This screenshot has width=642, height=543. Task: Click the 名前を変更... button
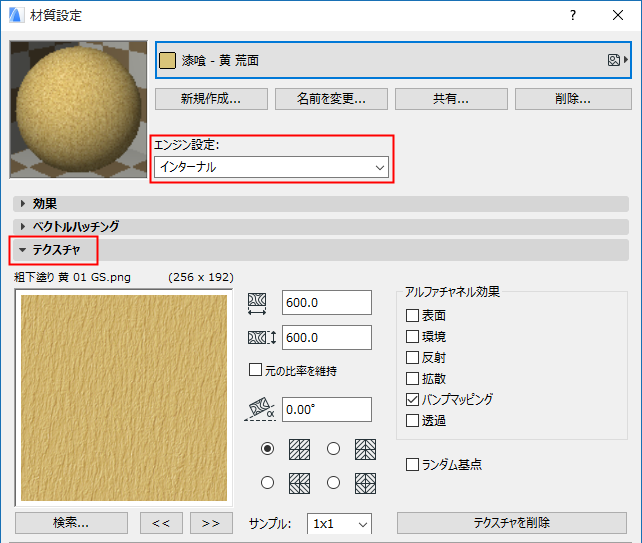click(x=331, y=99)
